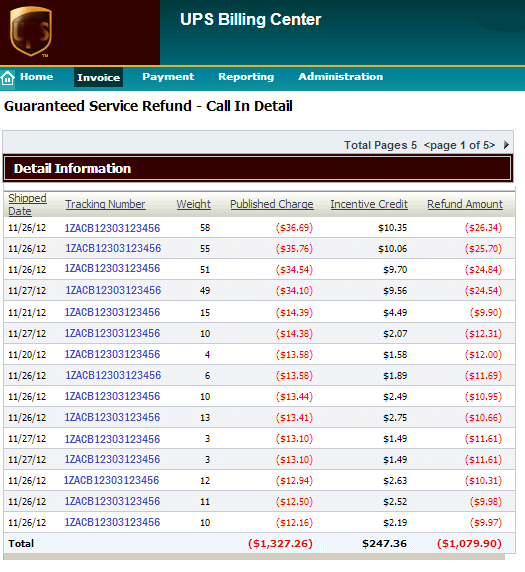Image resolution: width=525 pixels, height=572 pixels.
Task: Open tracking number shipped 11/20/12
Action: [x=112, y=354]
